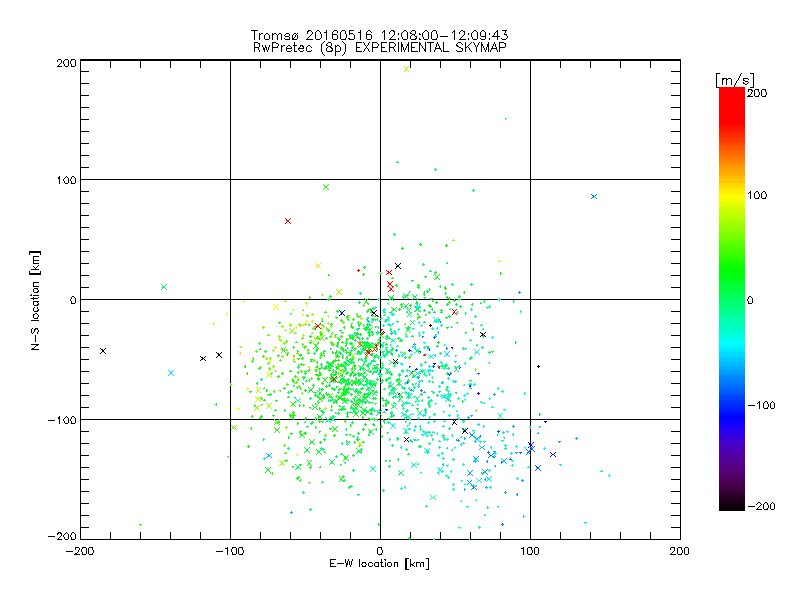
Task: Click the 'E-W location [km]' axis label
Action: tap(379, 564)
